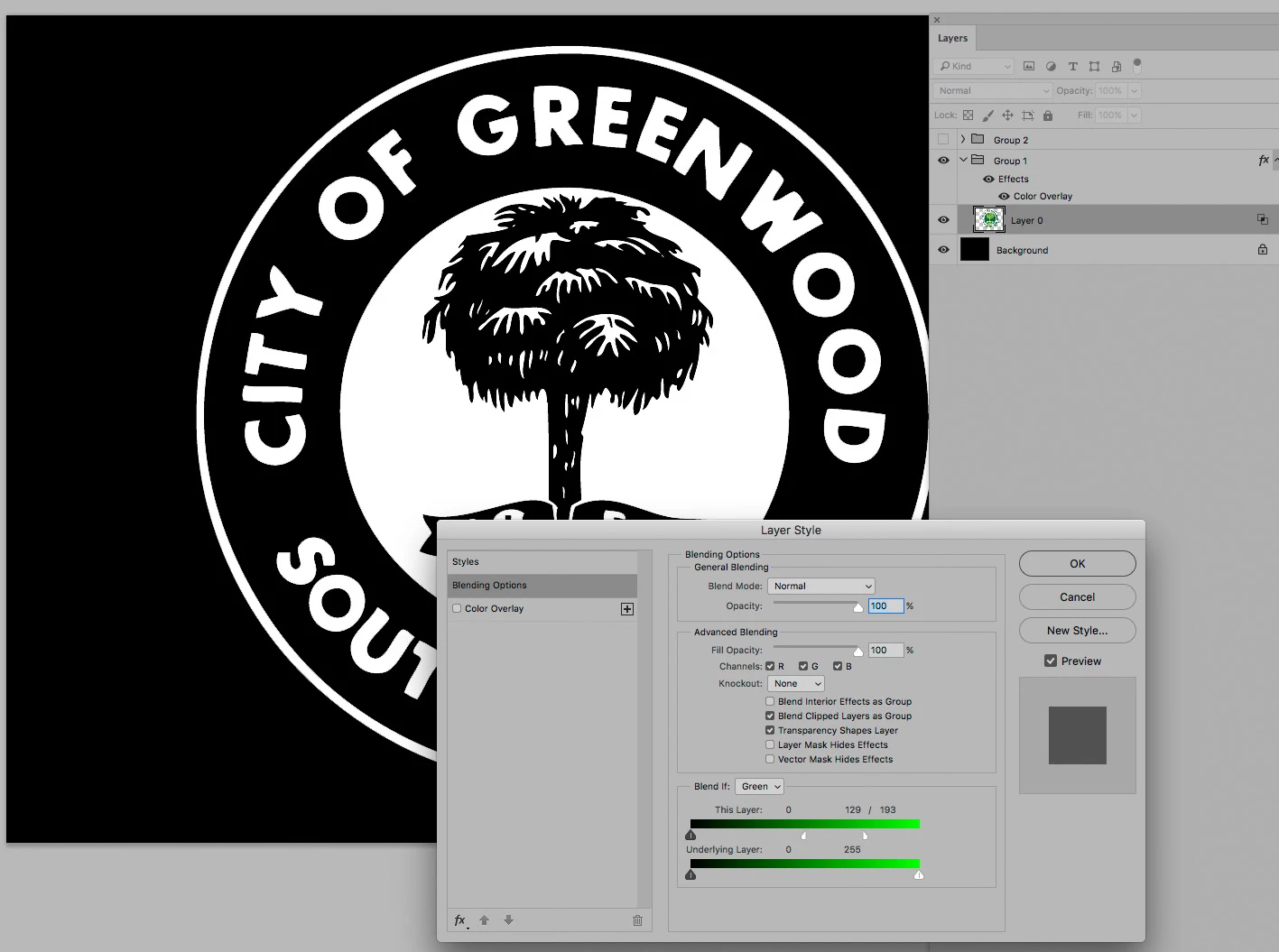Click the lock icon on Background layer

[1263, 250]
